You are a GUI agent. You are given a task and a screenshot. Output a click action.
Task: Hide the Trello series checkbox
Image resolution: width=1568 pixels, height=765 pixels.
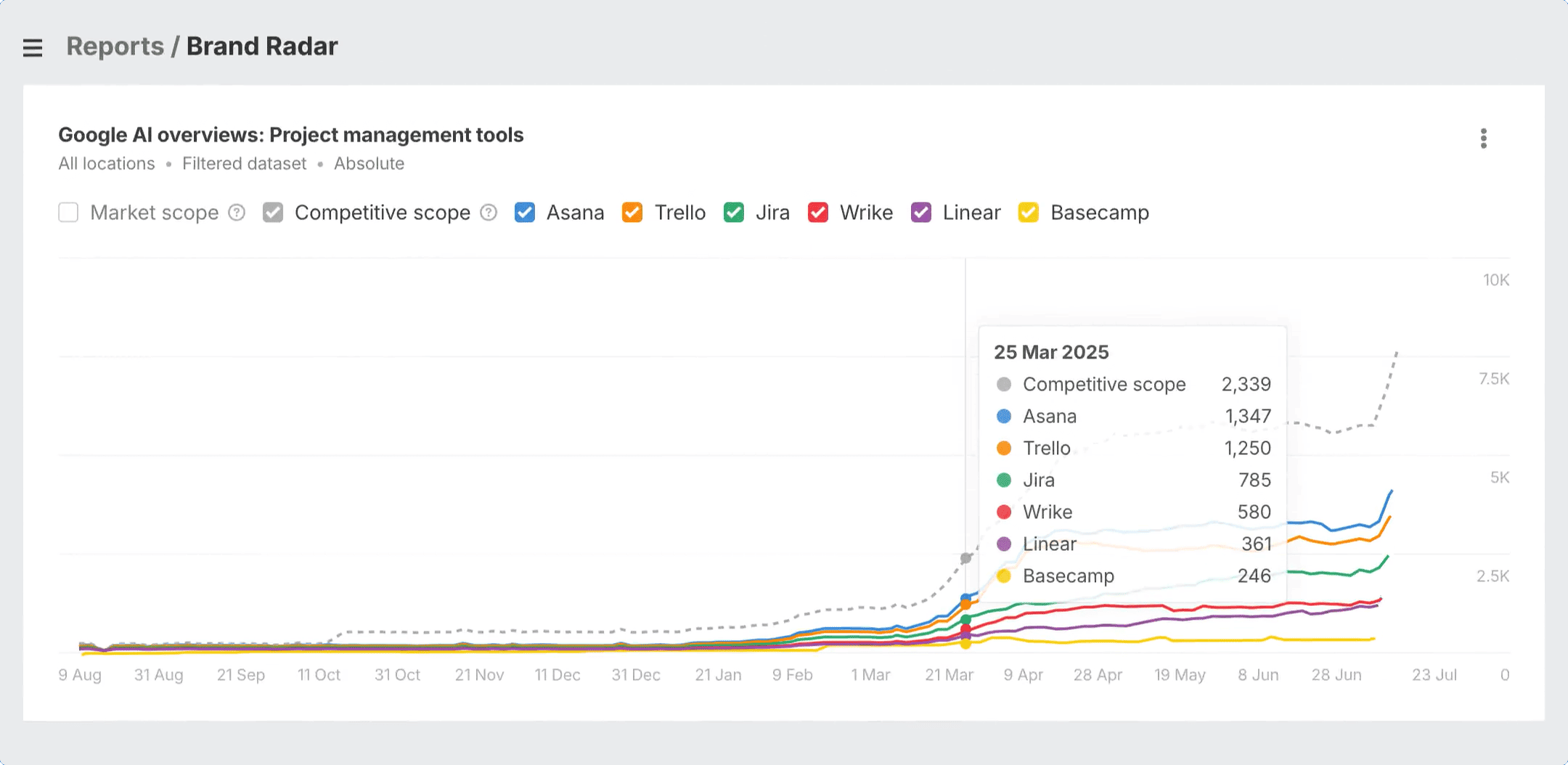pos(632,213)
